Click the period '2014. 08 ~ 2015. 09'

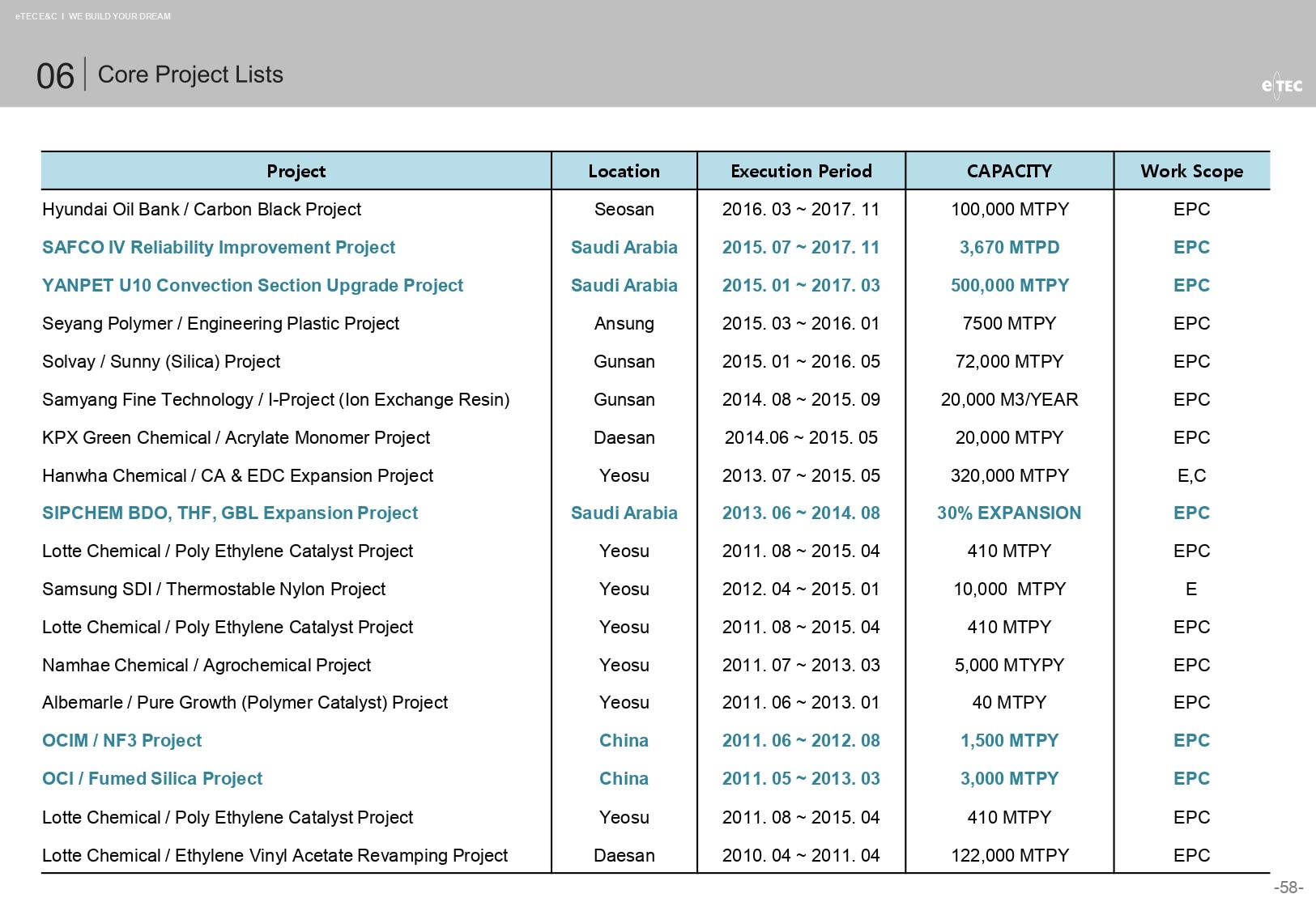[x=801, y=399]
